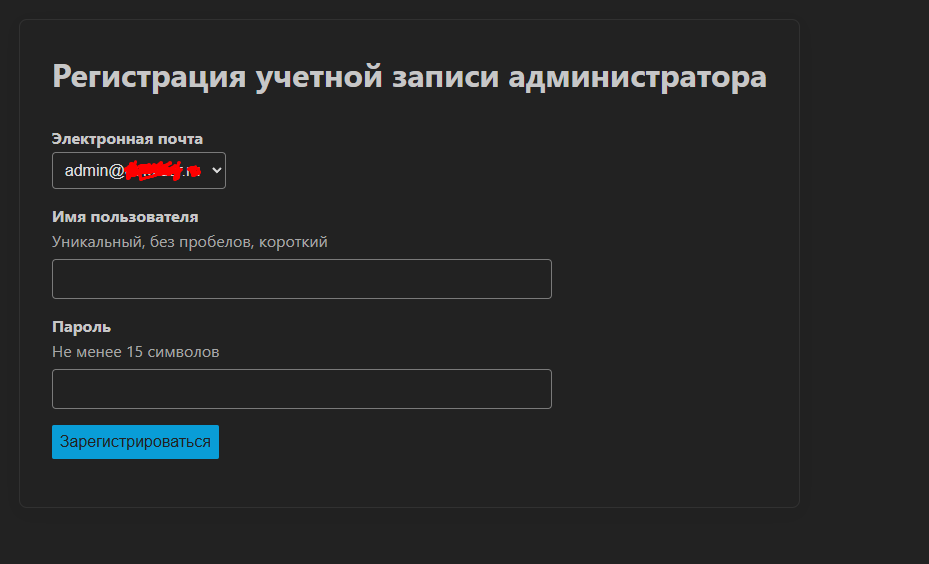Viewport: 929px width, 564px height.
Task: Open the Электронная почта email dropdown
Action: 139,171
